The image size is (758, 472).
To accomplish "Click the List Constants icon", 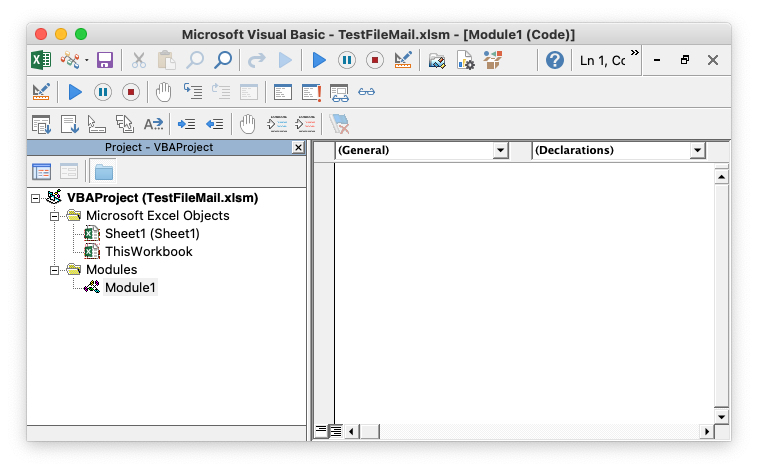I will pyautogui.click(x=70, y=124).
